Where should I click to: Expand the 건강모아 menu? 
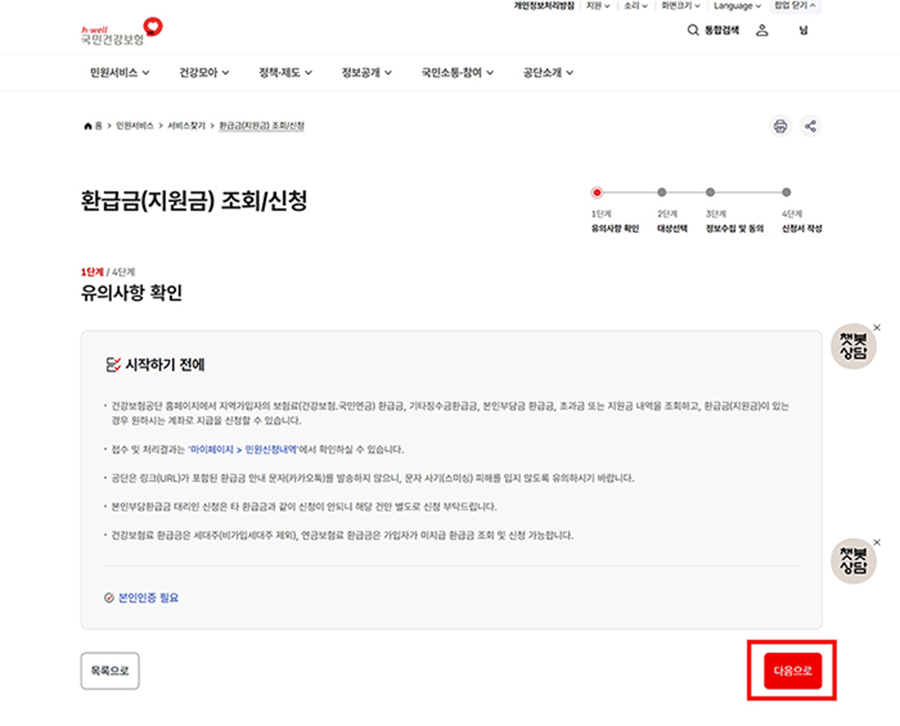204,73
